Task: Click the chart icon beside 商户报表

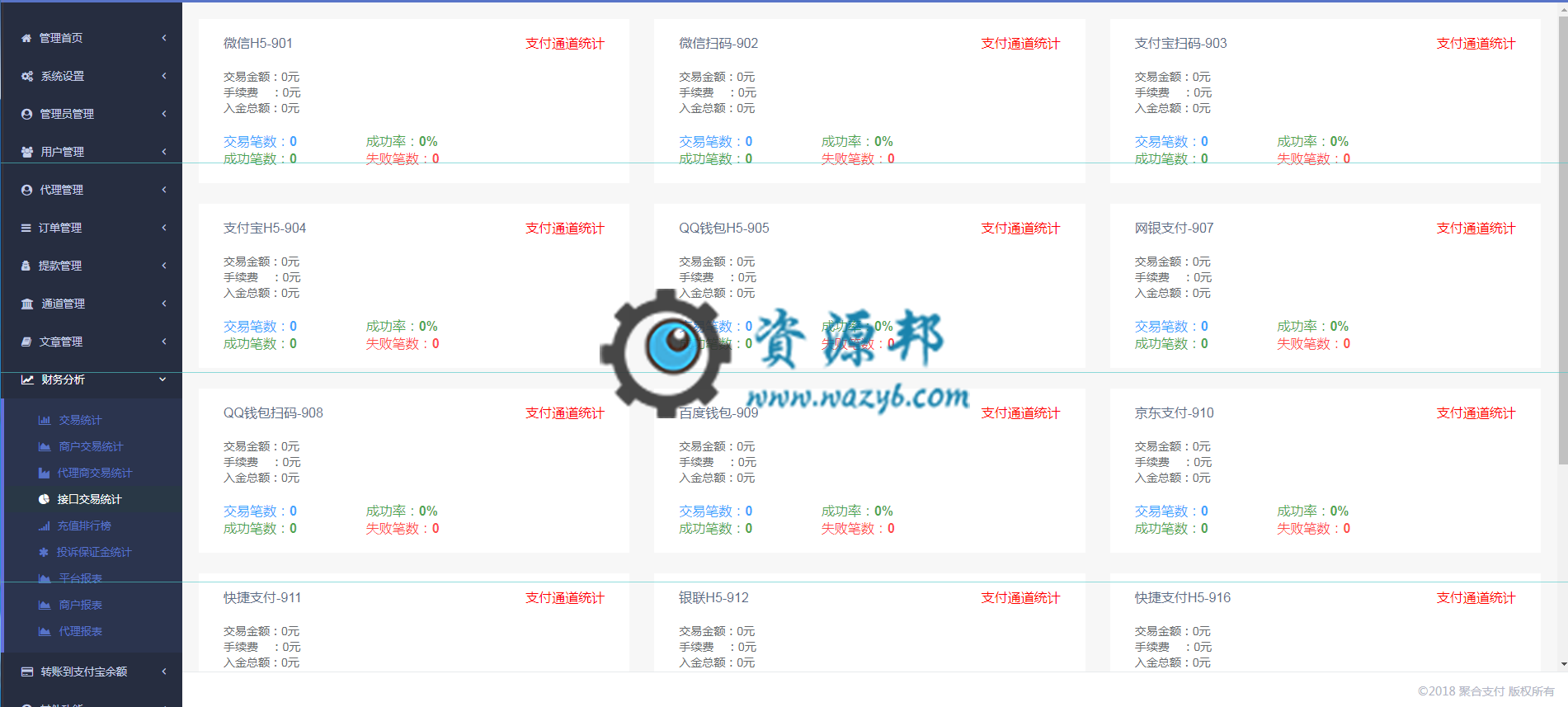Action: coord(45,605)
